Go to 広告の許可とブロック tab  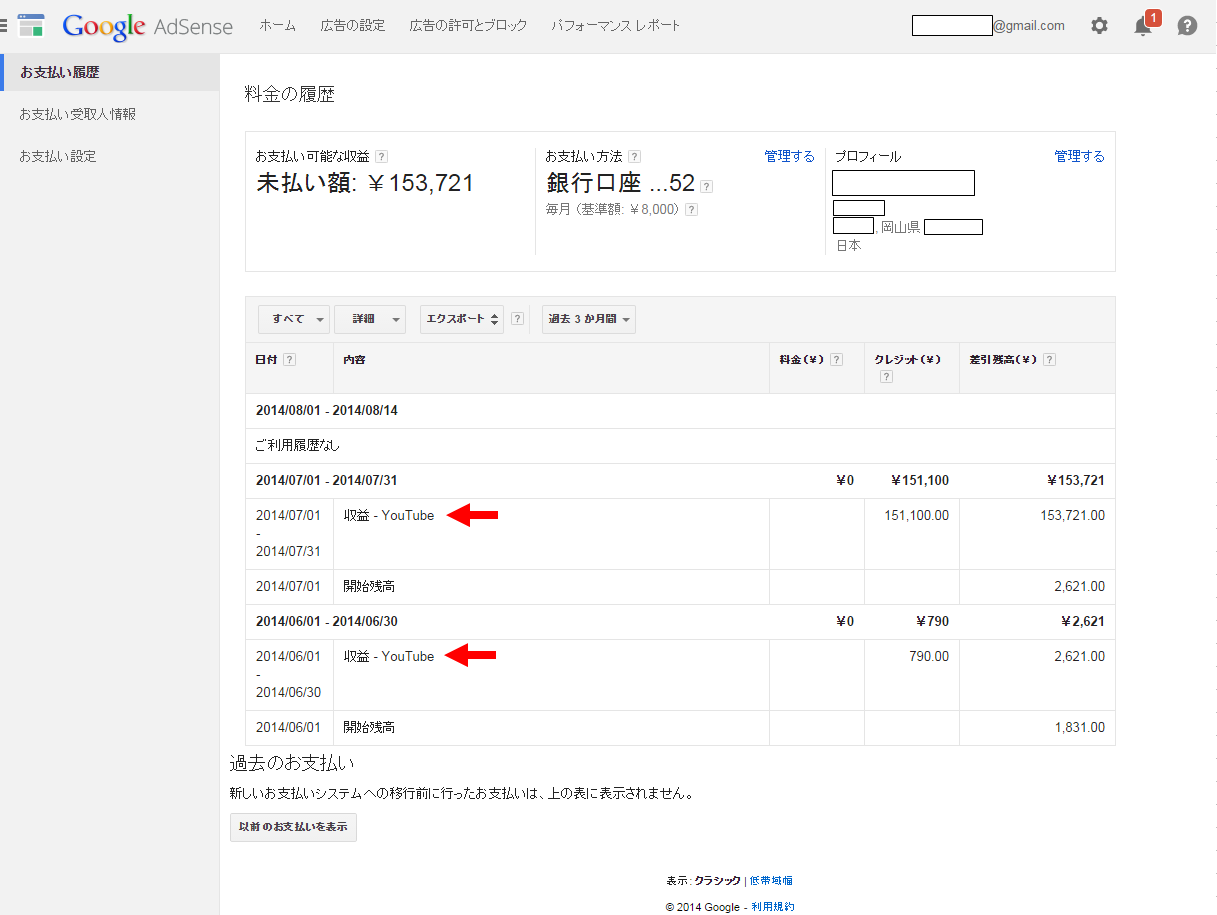(468, 26)
